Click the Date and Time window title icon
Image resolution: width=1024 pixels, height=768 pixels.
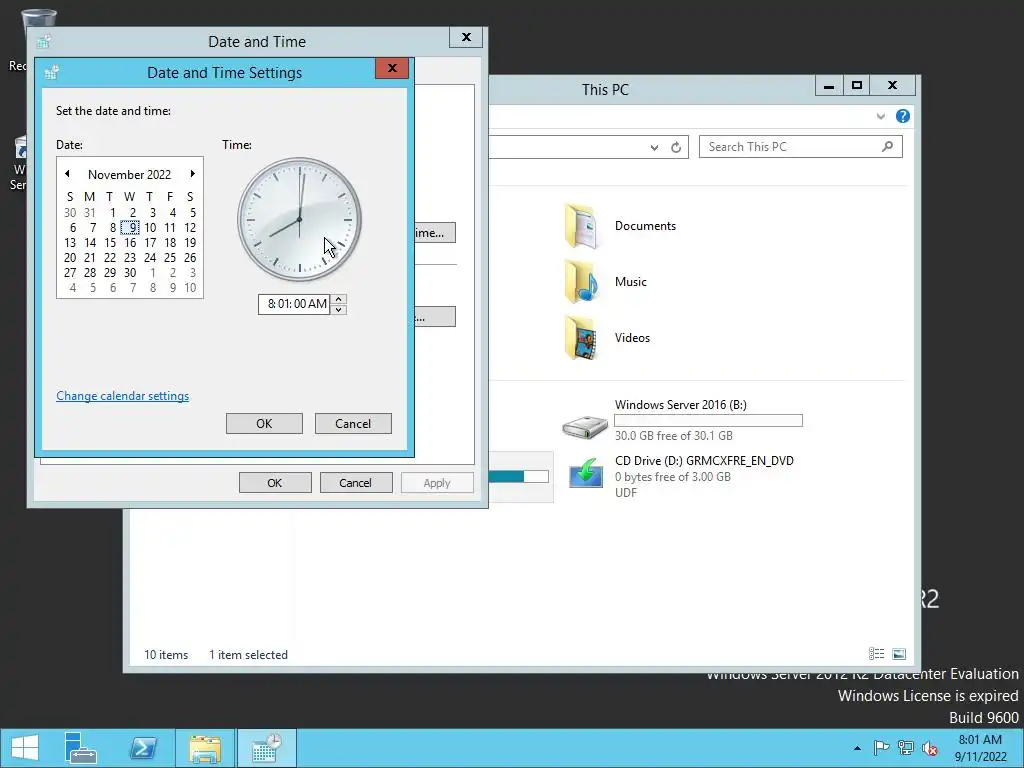click(44, 42)
